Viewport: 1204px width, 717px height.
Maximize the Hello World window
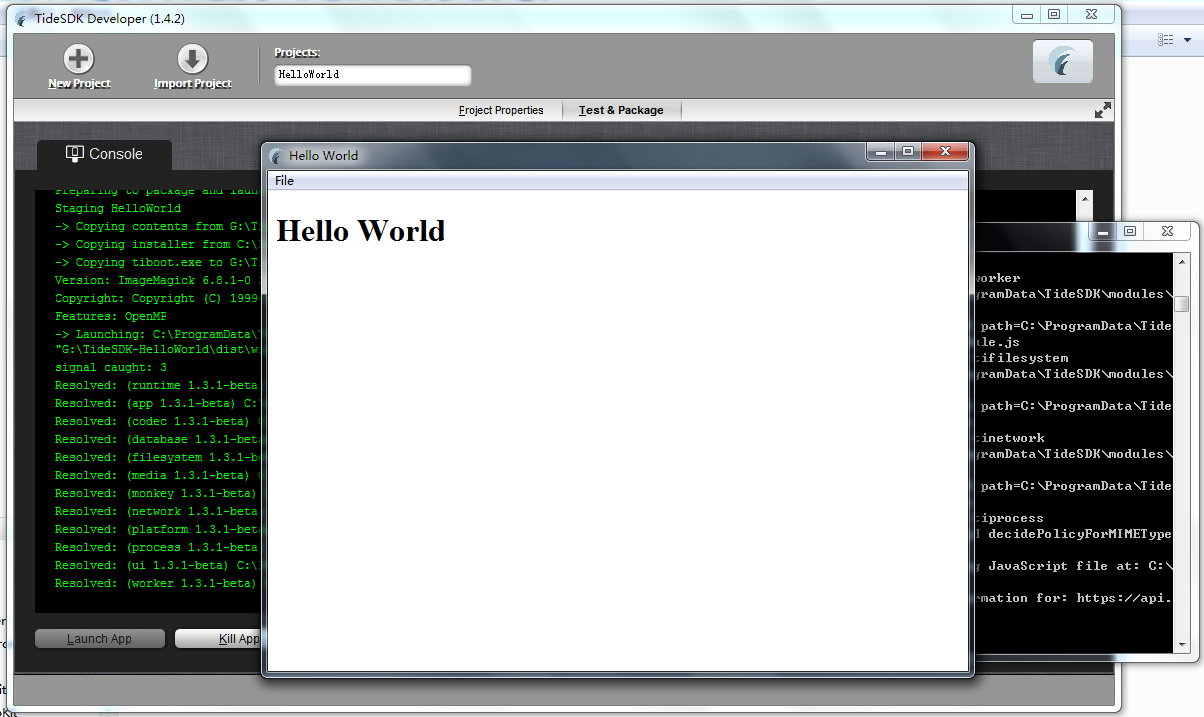pos(907,152)
